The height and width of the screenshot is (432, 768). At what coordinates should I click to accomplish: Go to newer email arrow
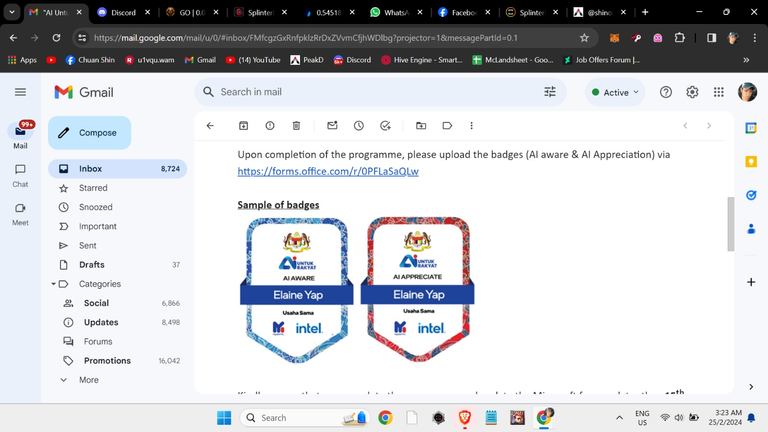pos(685,126)
